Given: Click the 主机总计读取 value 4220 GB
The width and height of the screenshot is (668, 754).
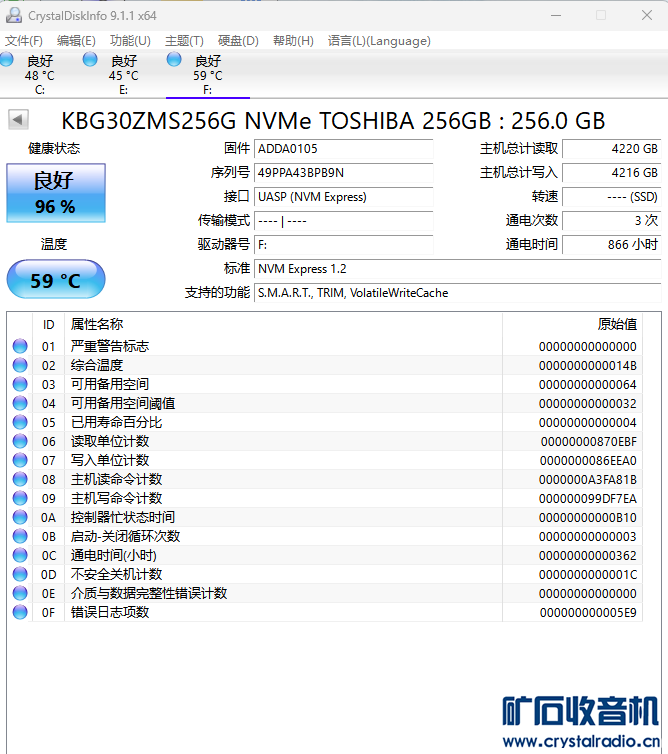Looking at the screenshot, I should click(612, 149).
